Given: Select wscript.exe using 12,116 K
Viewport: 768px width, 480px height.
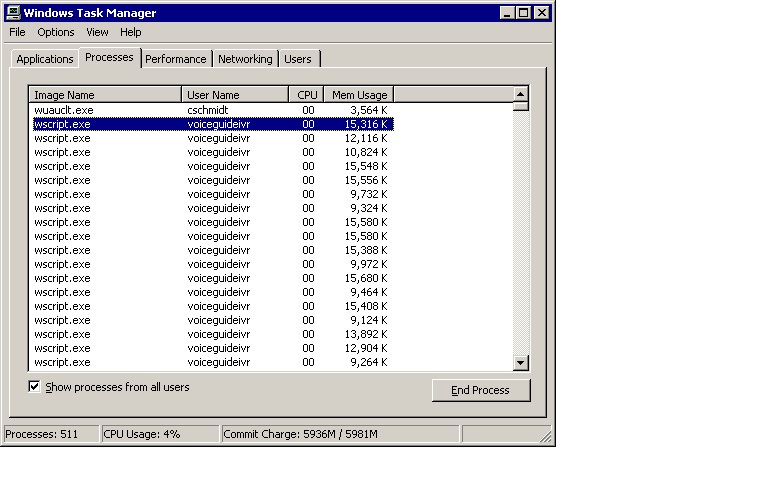Looking at the screenshot, I should (x=213, y=138).
